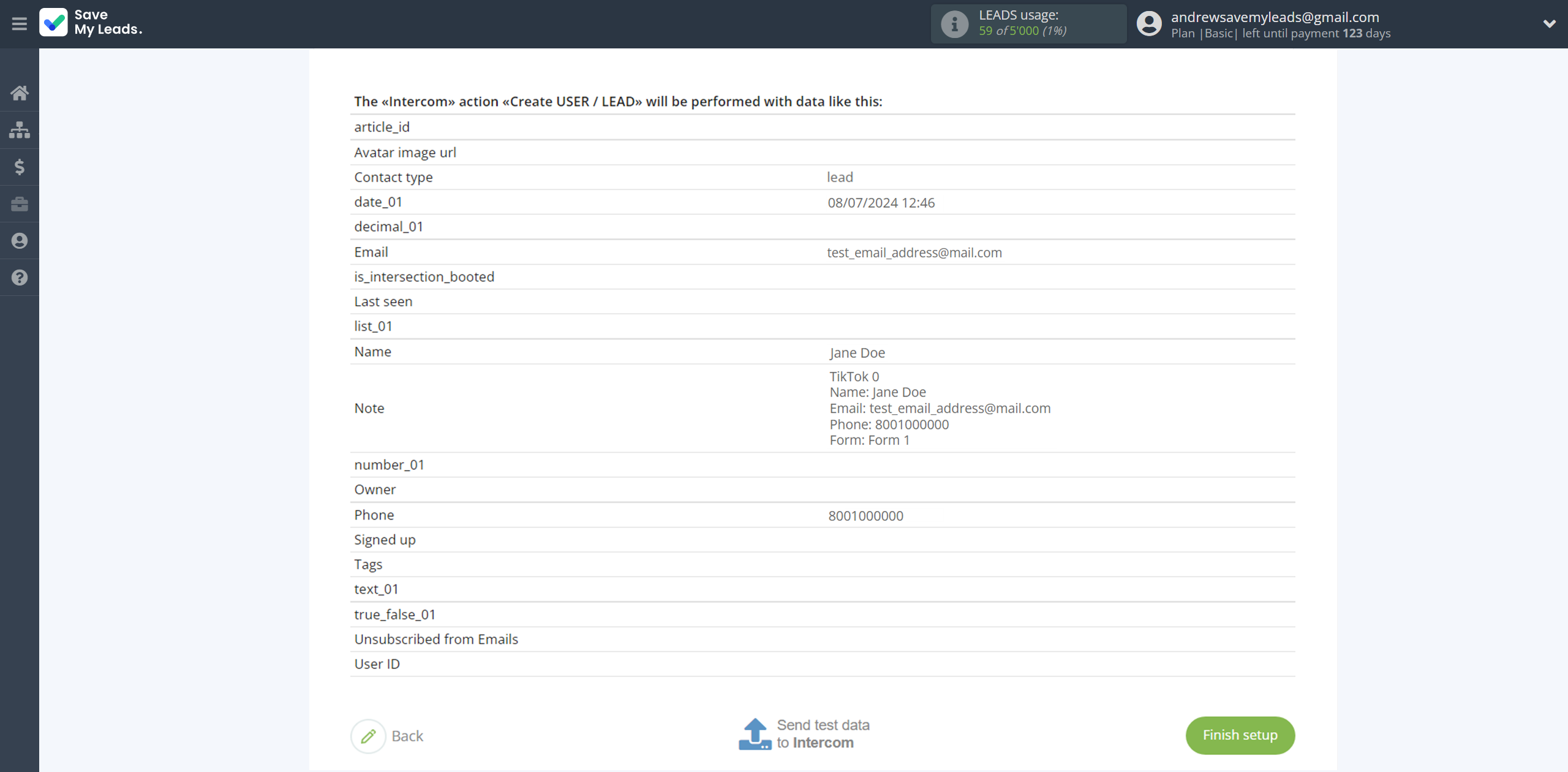Click the 'true_false_01' row label

(394, 615)
